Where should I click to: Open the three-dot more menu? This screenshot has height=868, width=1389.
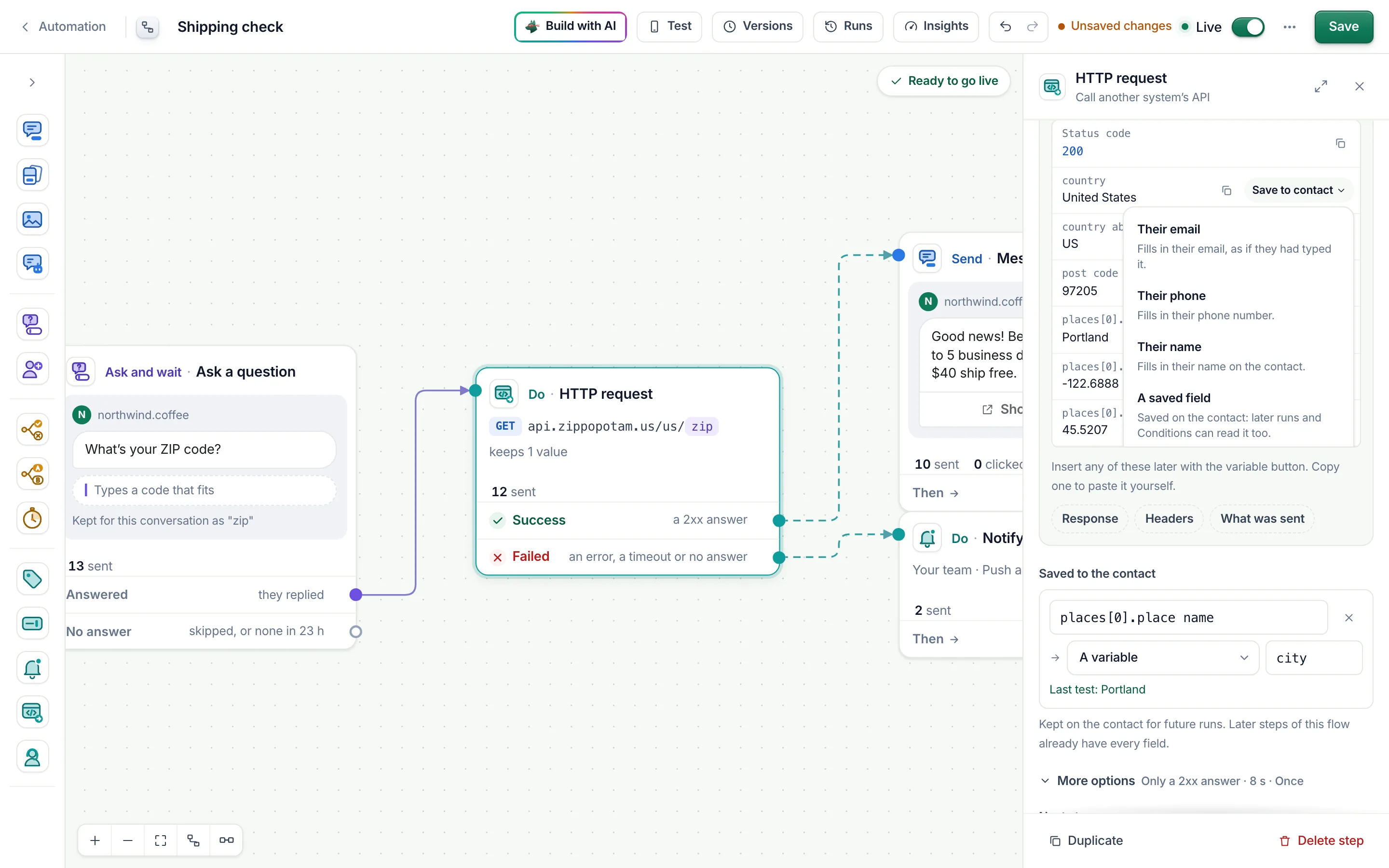pos(1289,27)
